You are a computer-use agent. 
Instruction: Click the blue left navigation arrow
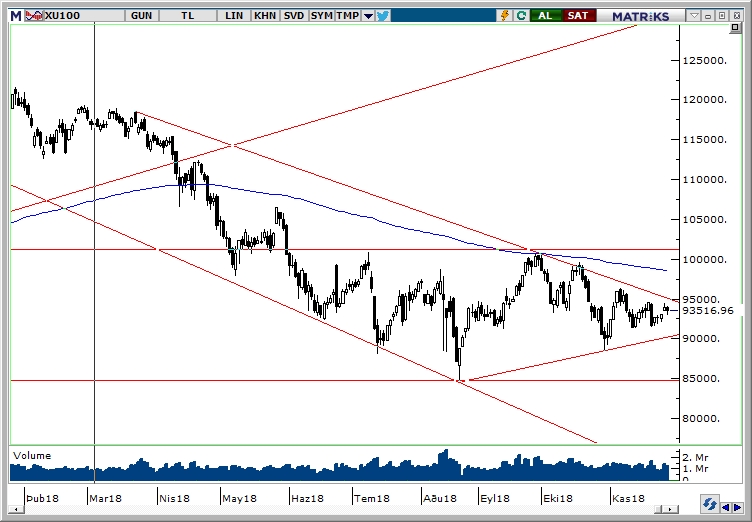click(725, 507)
